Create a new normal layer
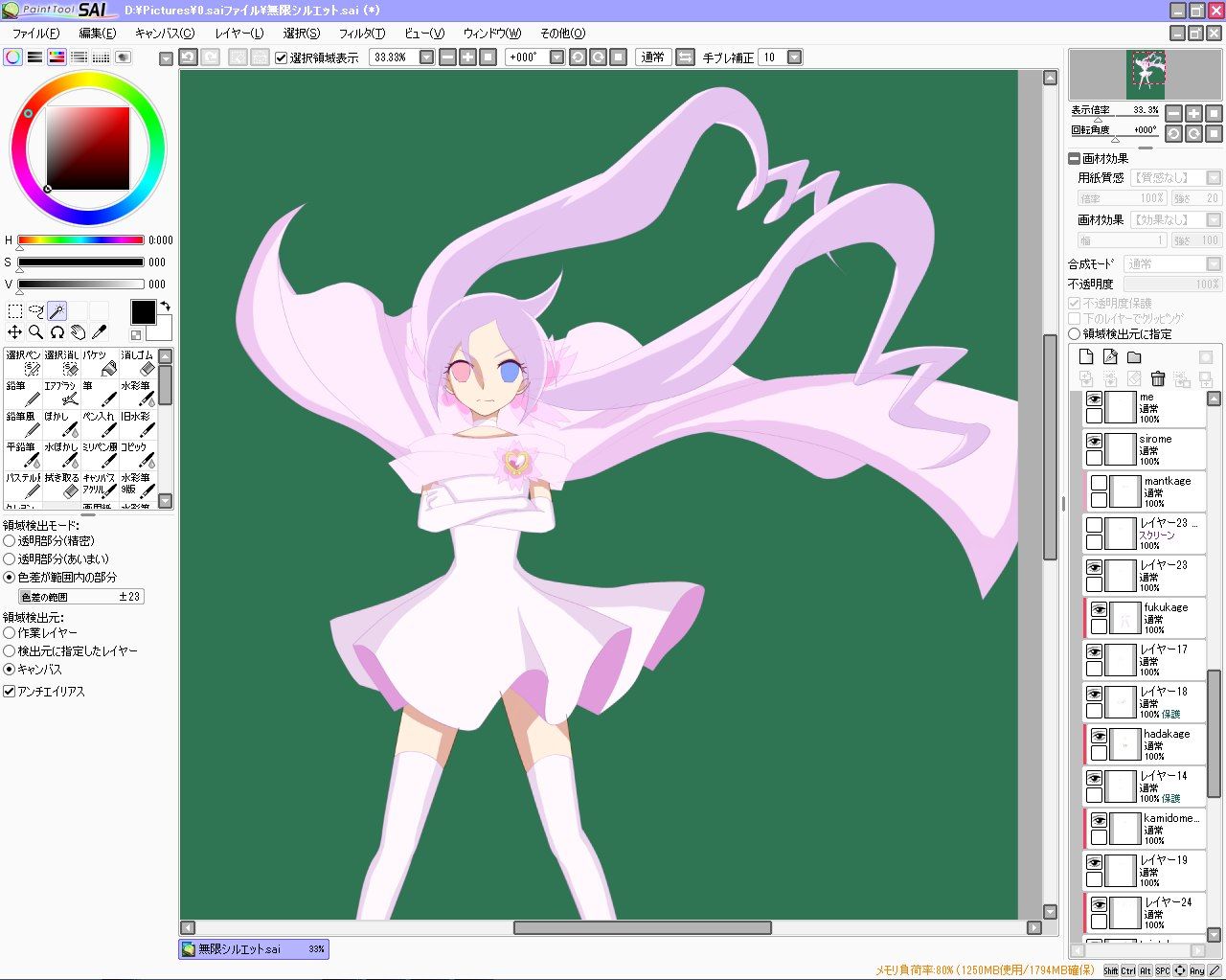 pos(1086,356)
